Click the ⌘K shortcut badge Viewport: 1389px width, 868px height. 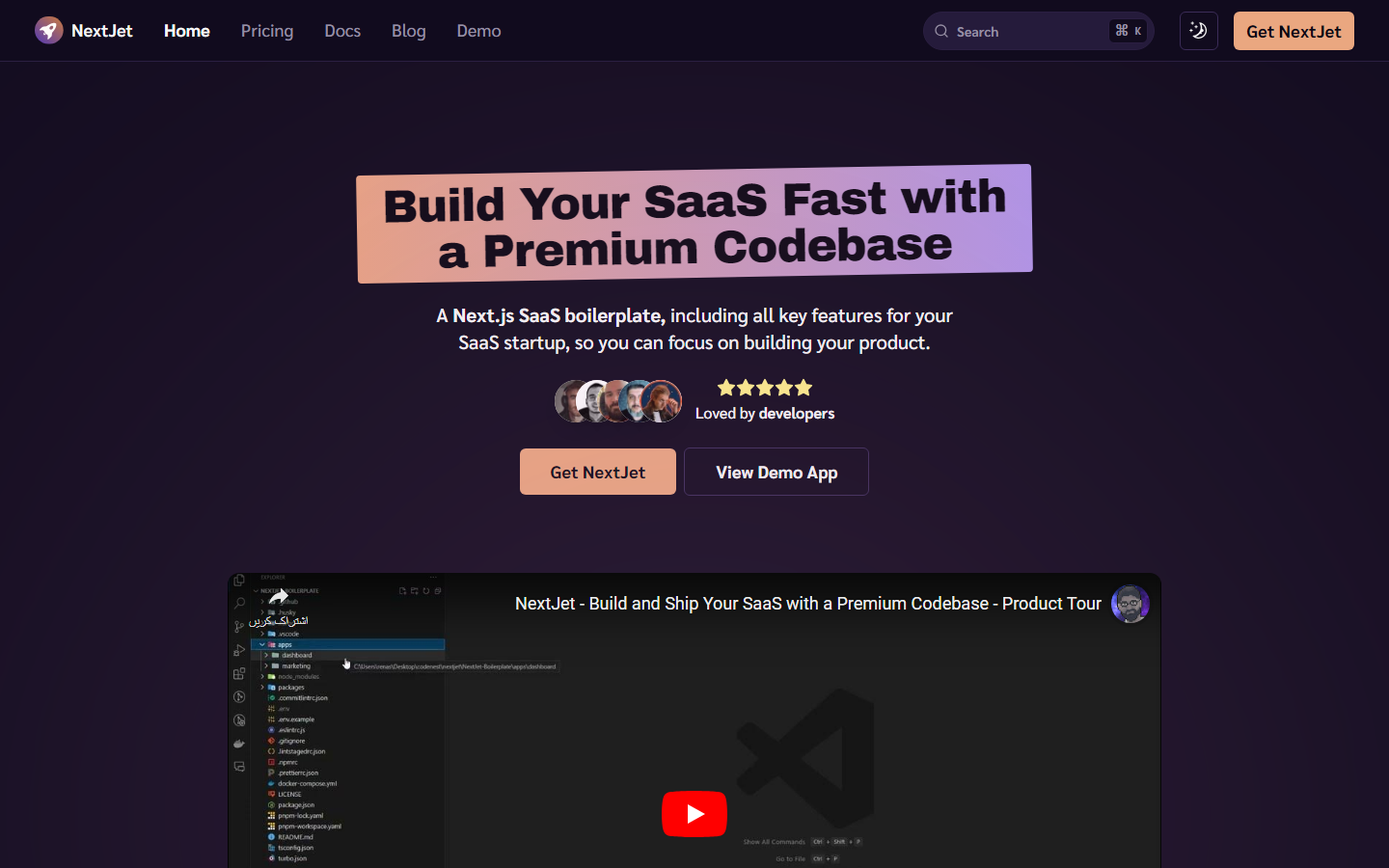(x=1128, y=31)
